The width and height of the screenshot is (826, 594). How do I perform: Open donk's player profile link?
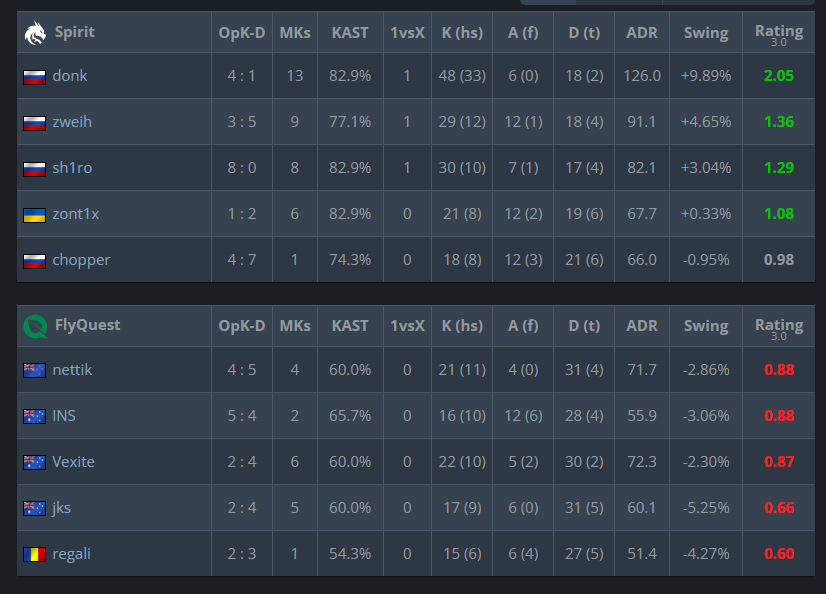tap(70, 76)
